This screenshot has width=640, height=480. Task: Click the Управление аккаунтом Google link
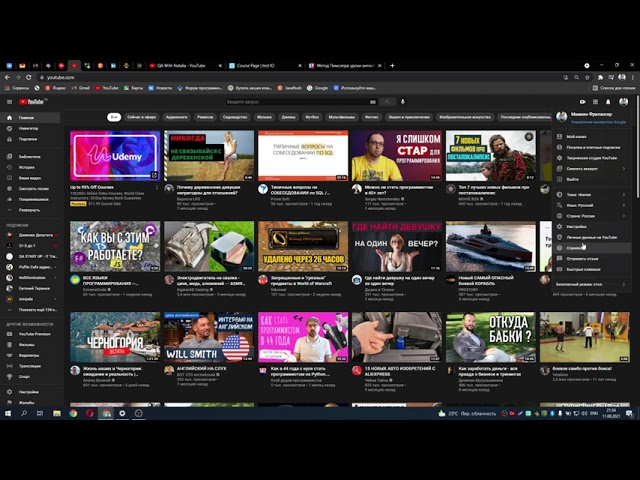(598, 122)
